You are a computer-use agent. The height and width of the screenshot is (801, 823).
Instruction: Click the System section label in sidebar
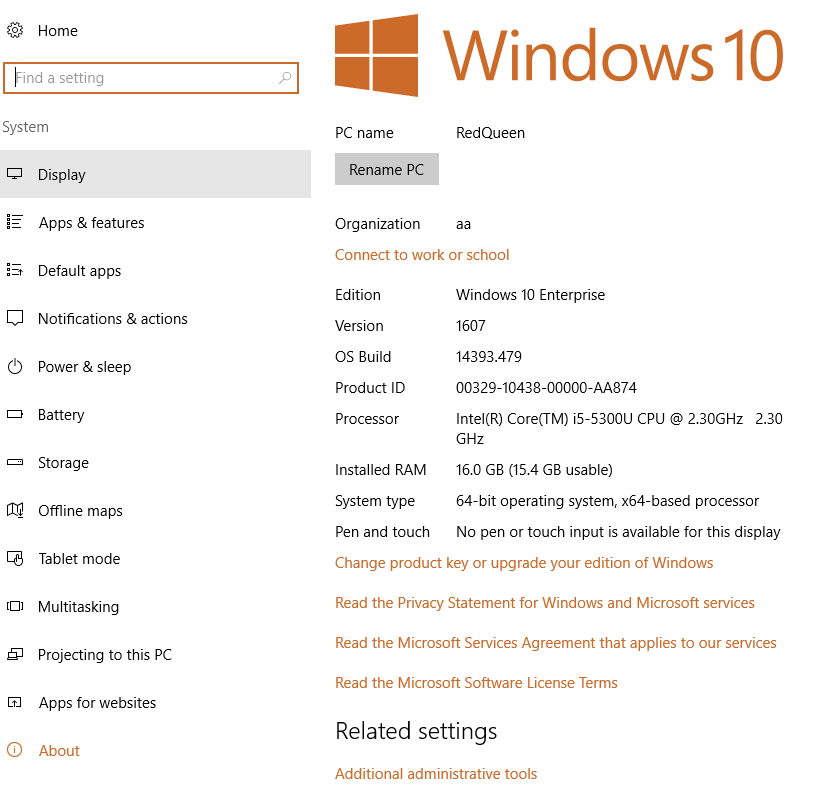pos(25,127)
